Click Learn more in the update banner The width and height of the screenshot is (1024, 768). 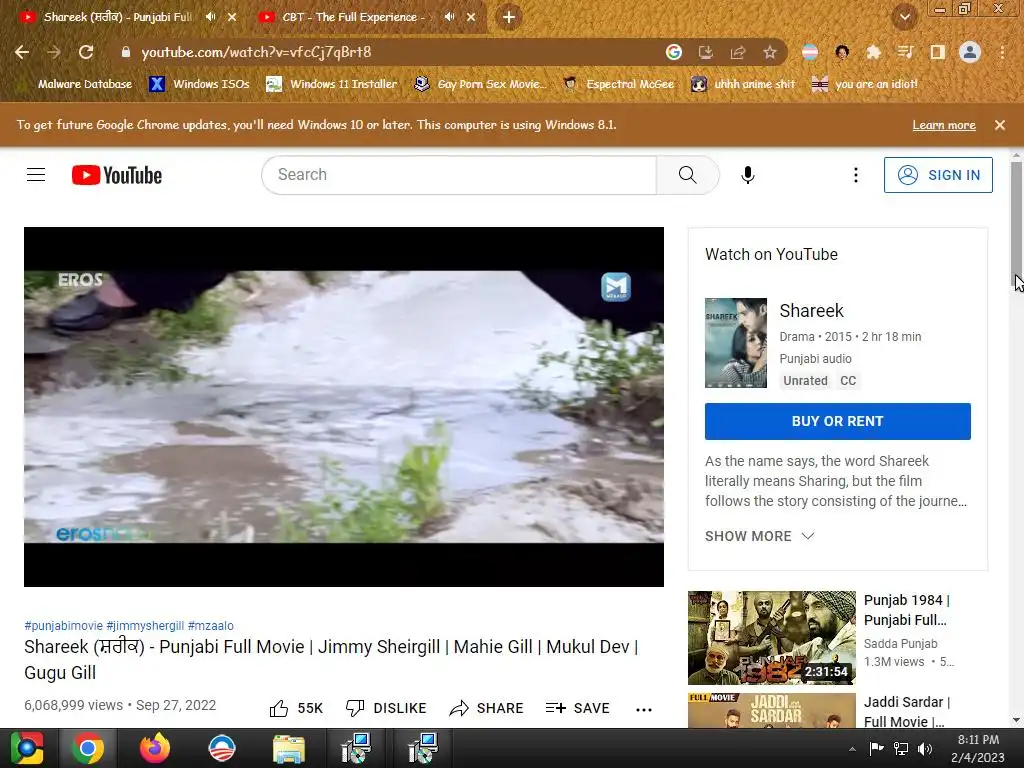click(x=944, y=125)
